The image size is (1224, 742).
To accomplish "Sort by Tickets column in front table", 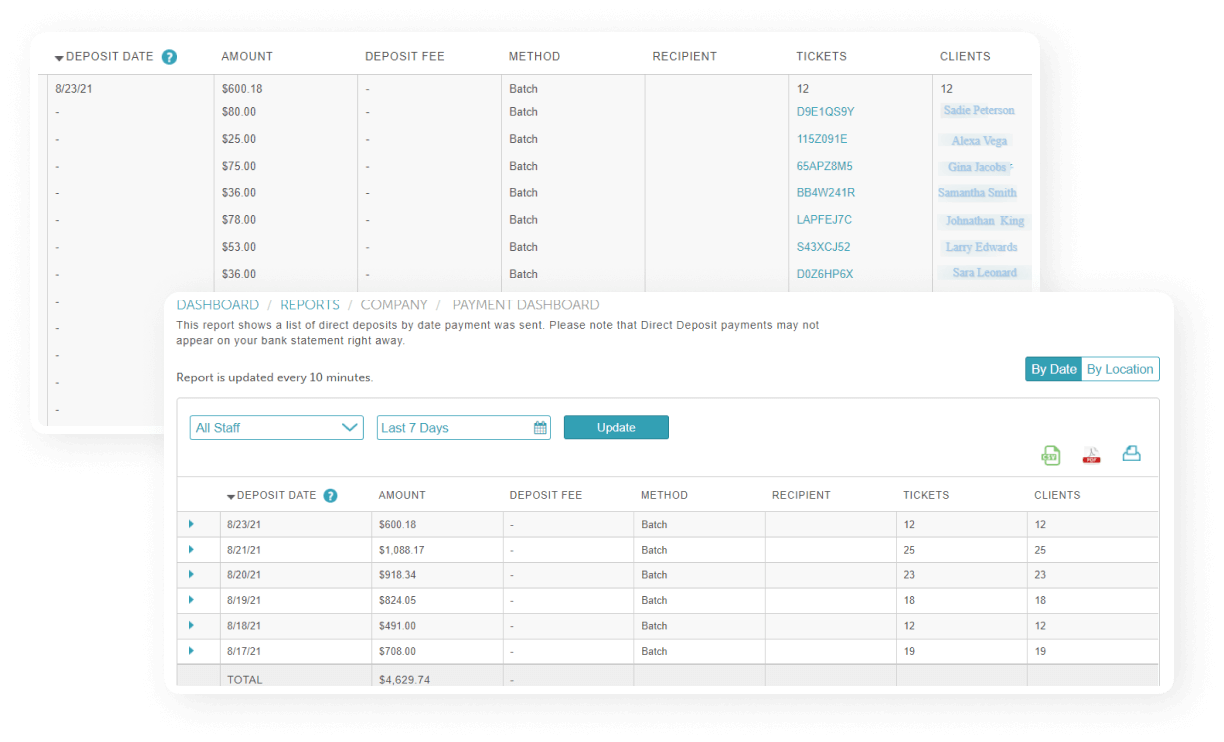I will click(x=926, y=495).
